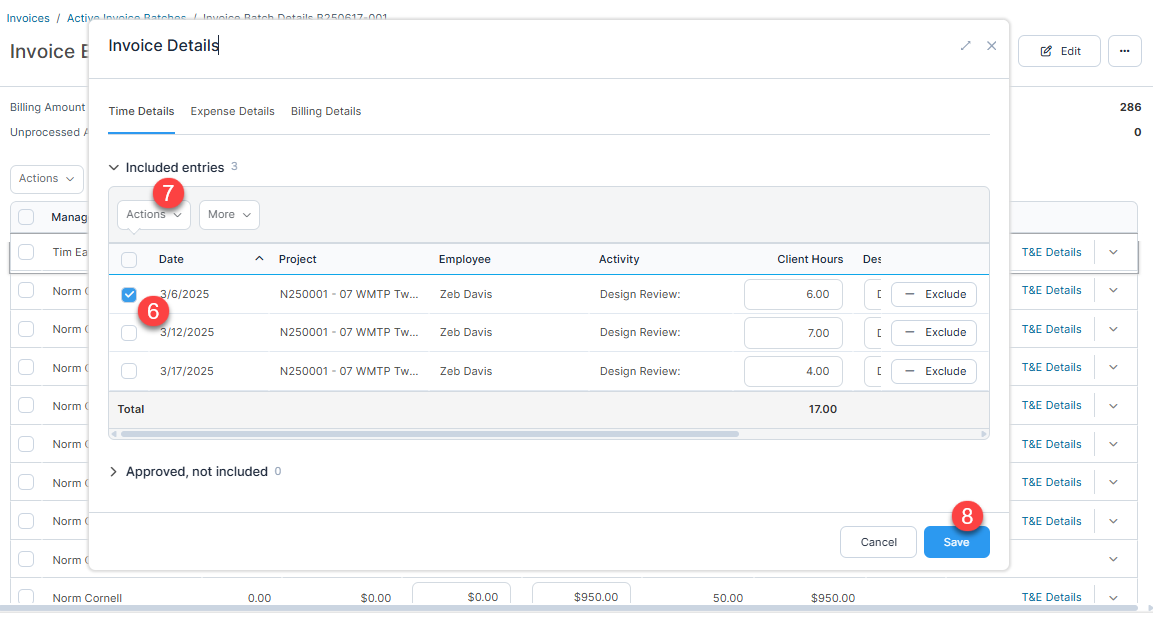
Task: Open the Actions dropdown in Invoice Details
Action: pyautogui.click(x=154, y=215)
